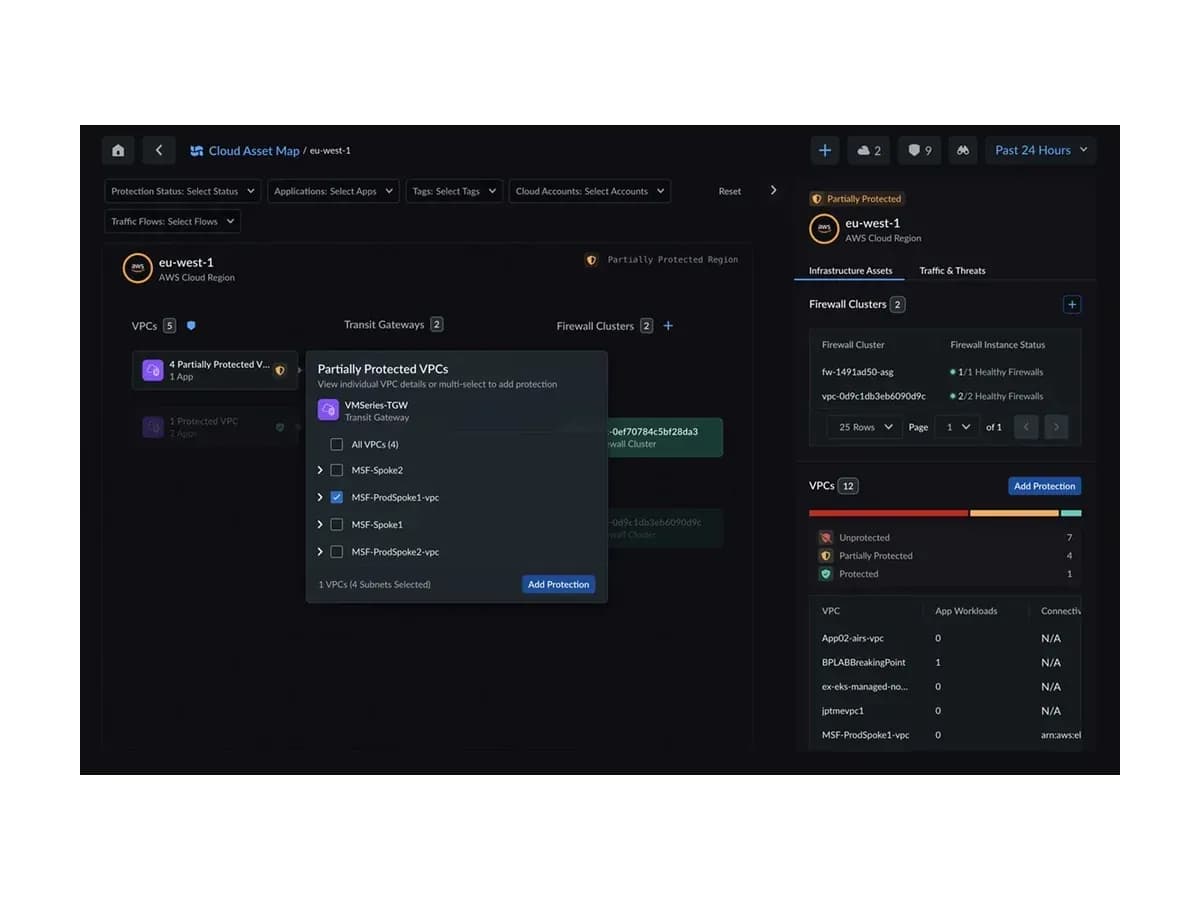Collapse the right side panel chevron
The height and width of the screenshot is (900, 1200).
tap(773, 190)
